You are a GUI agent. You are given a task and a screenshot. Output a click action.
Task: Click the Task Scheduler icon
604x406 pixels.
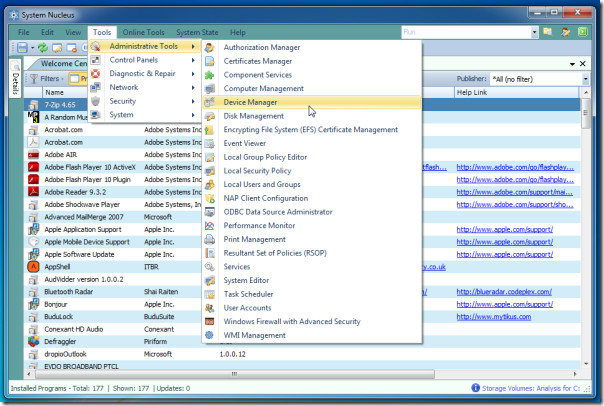coord(210,294)
